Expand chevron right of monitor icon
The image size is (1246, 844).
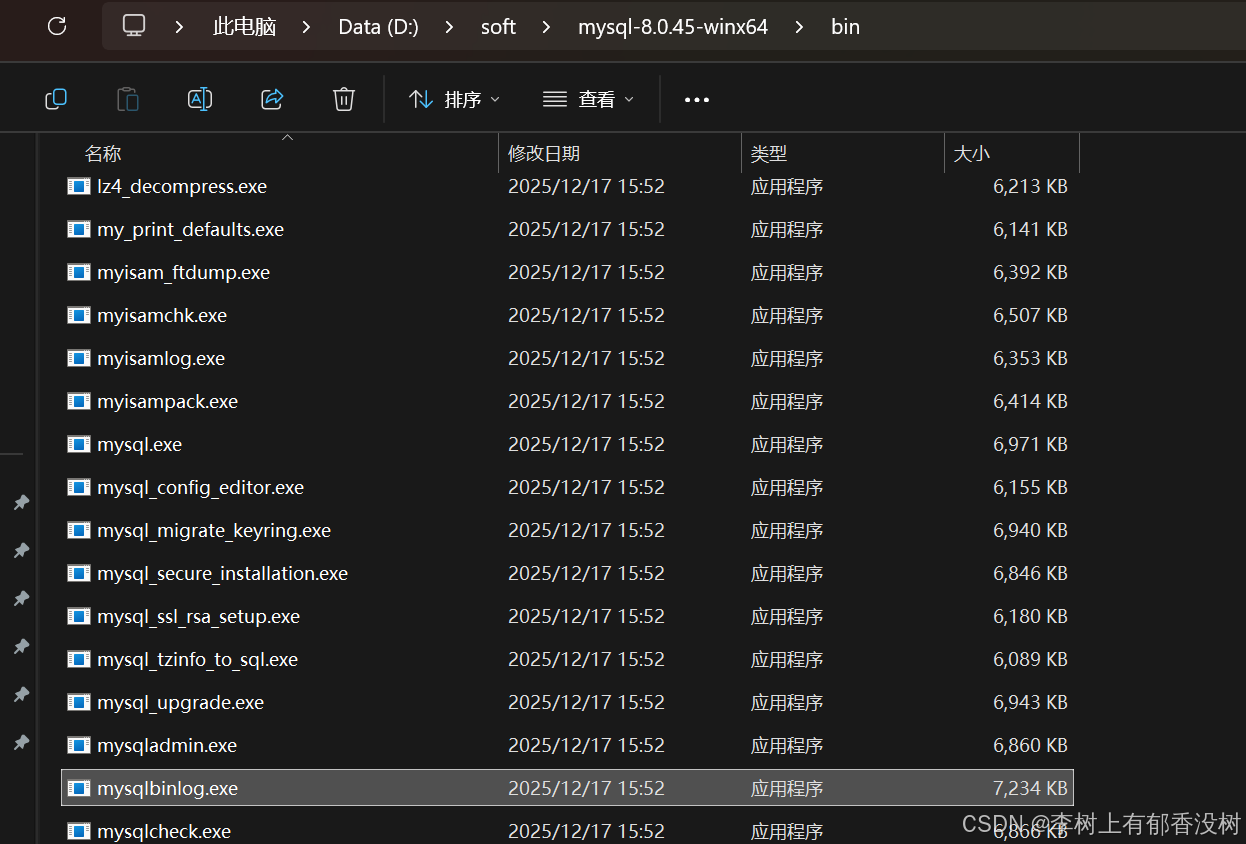click(179, 27)
